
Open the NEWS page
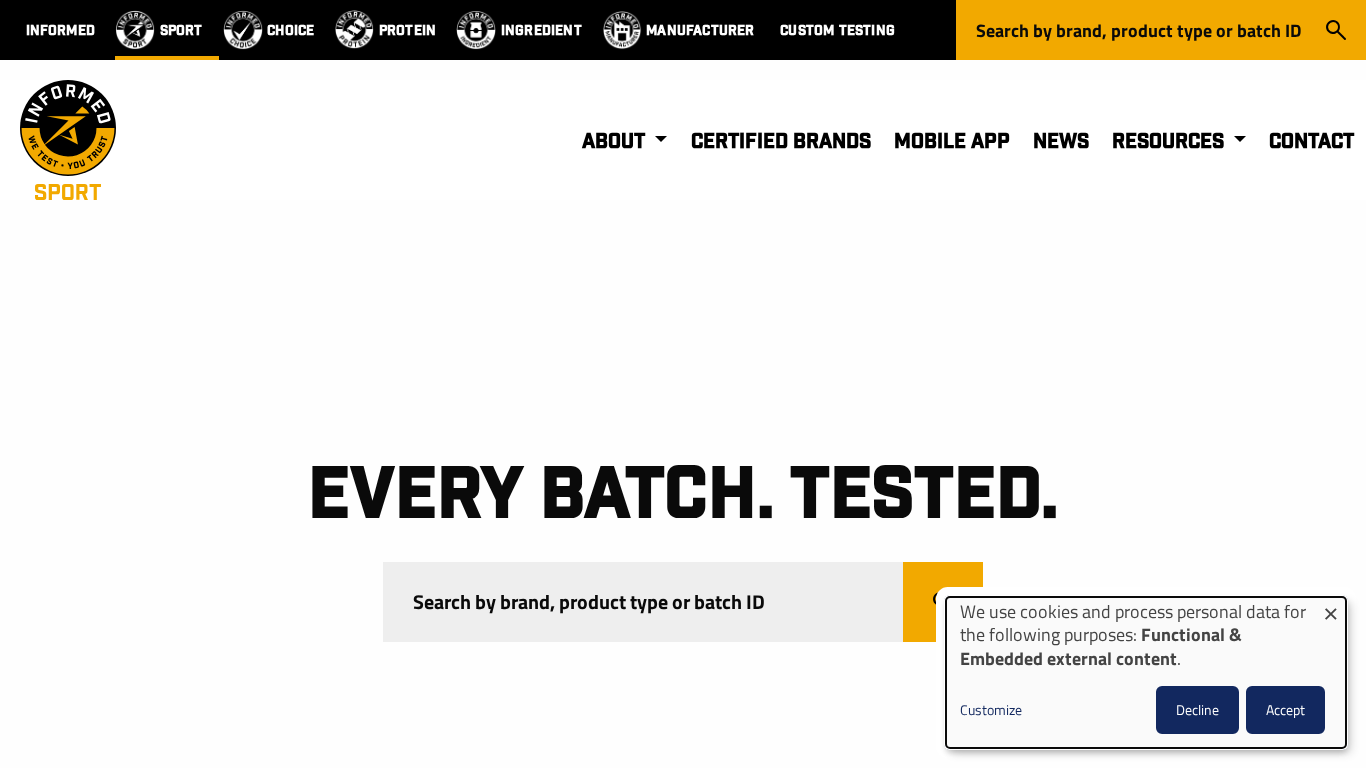1061,141
